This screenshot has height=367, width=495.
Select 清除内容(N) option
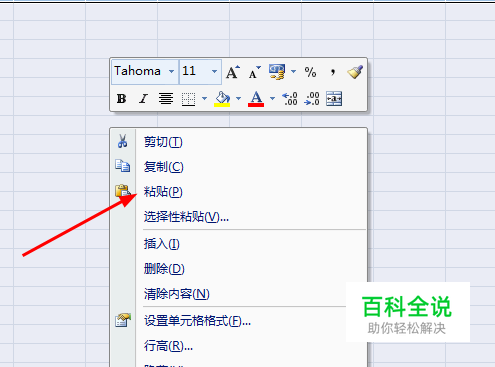[239, 294]
